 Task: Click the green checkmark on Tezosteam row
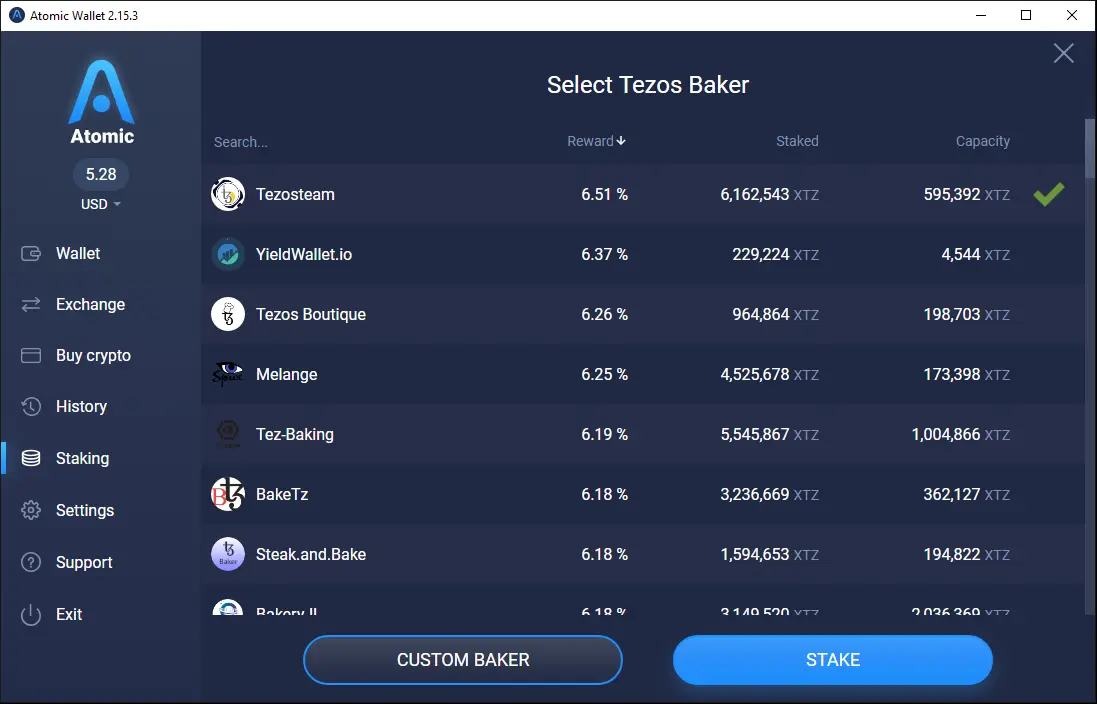coord(1049,194)
